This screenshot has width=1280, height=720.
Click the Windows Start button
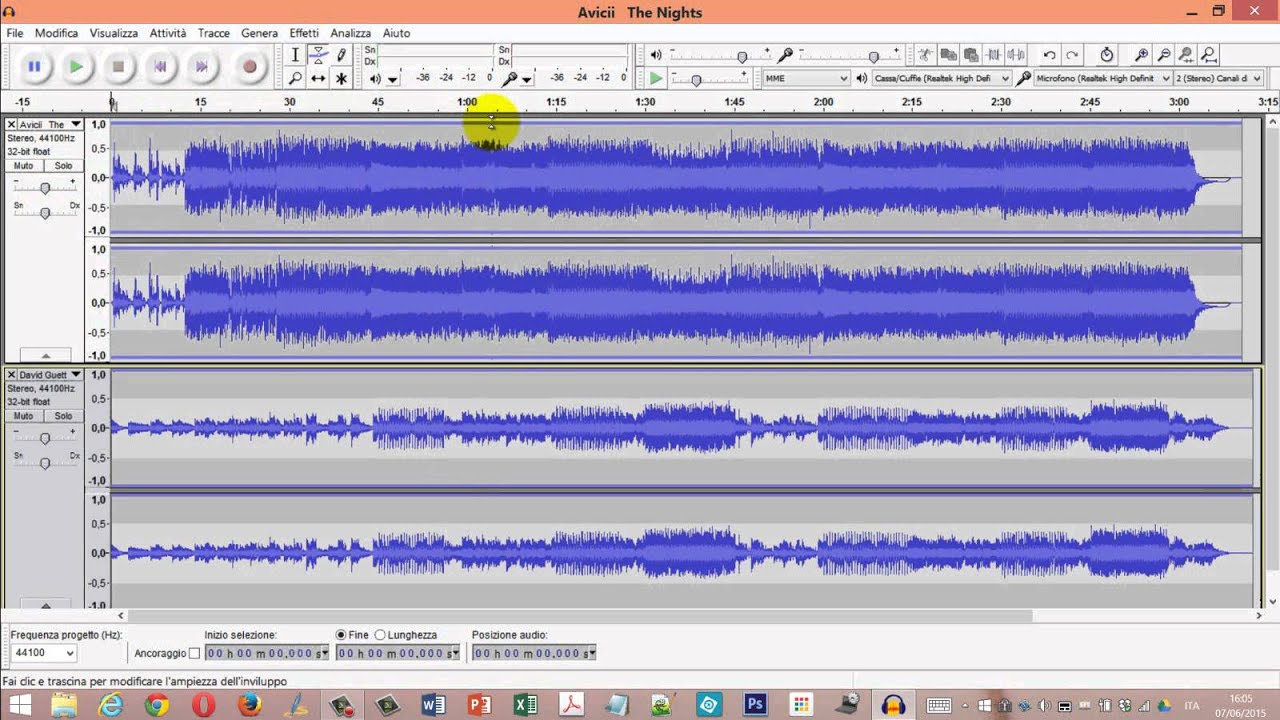click(x=19, y=705)
